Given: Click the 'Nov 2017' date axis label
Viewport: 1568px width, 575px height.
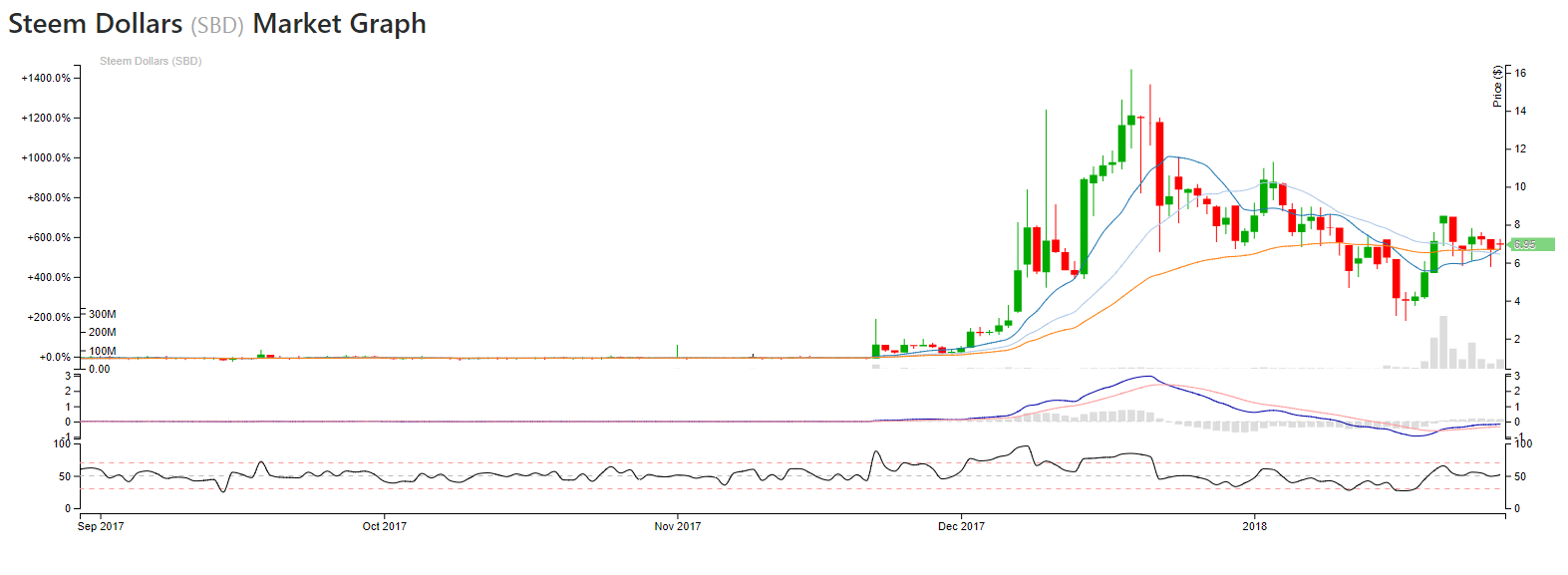Looking at the screenshot, I should (x=678, y=526).
